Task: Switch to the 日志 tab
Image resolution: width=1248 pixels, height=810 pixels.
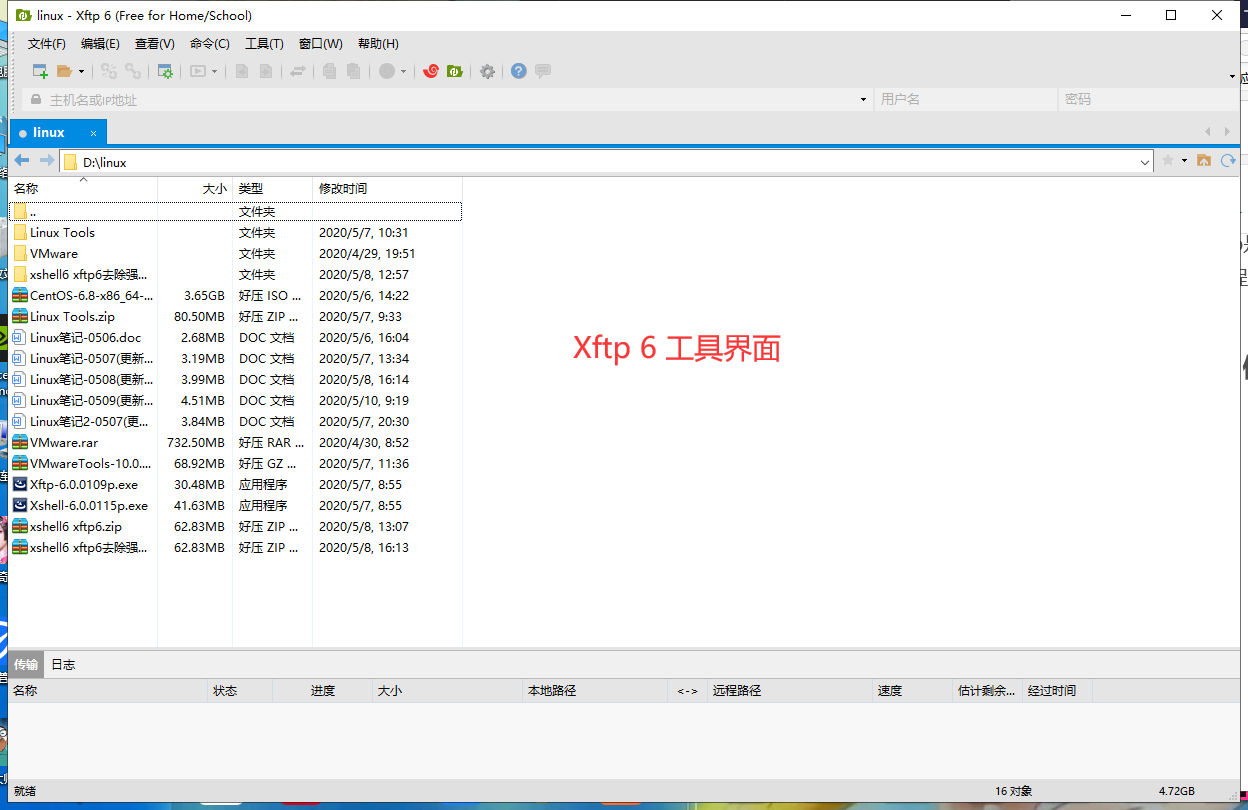Action: (63, 665)
